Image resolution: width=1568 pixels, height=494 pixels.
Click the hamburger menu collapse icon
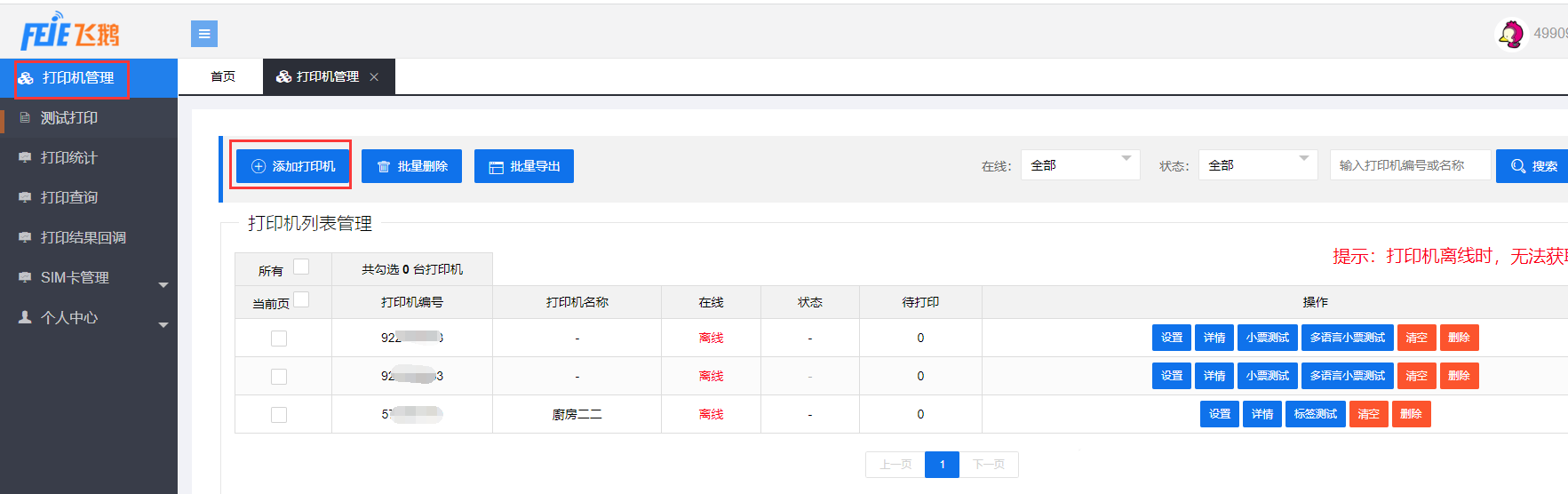pos(203,34)
